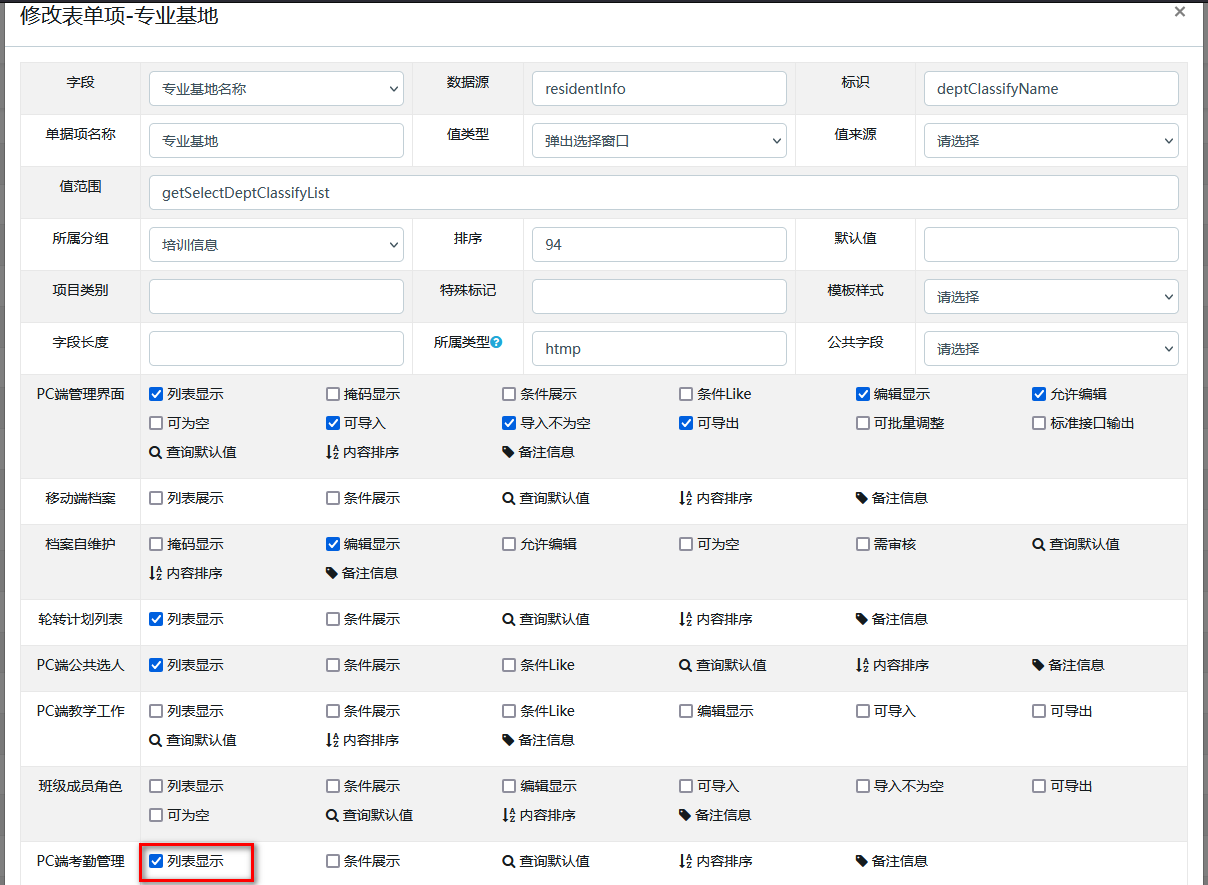The width and height of the screenshot is (1208, 885).
Task: Click the empty 特殊标记 input field
Action: pos(659,297)
